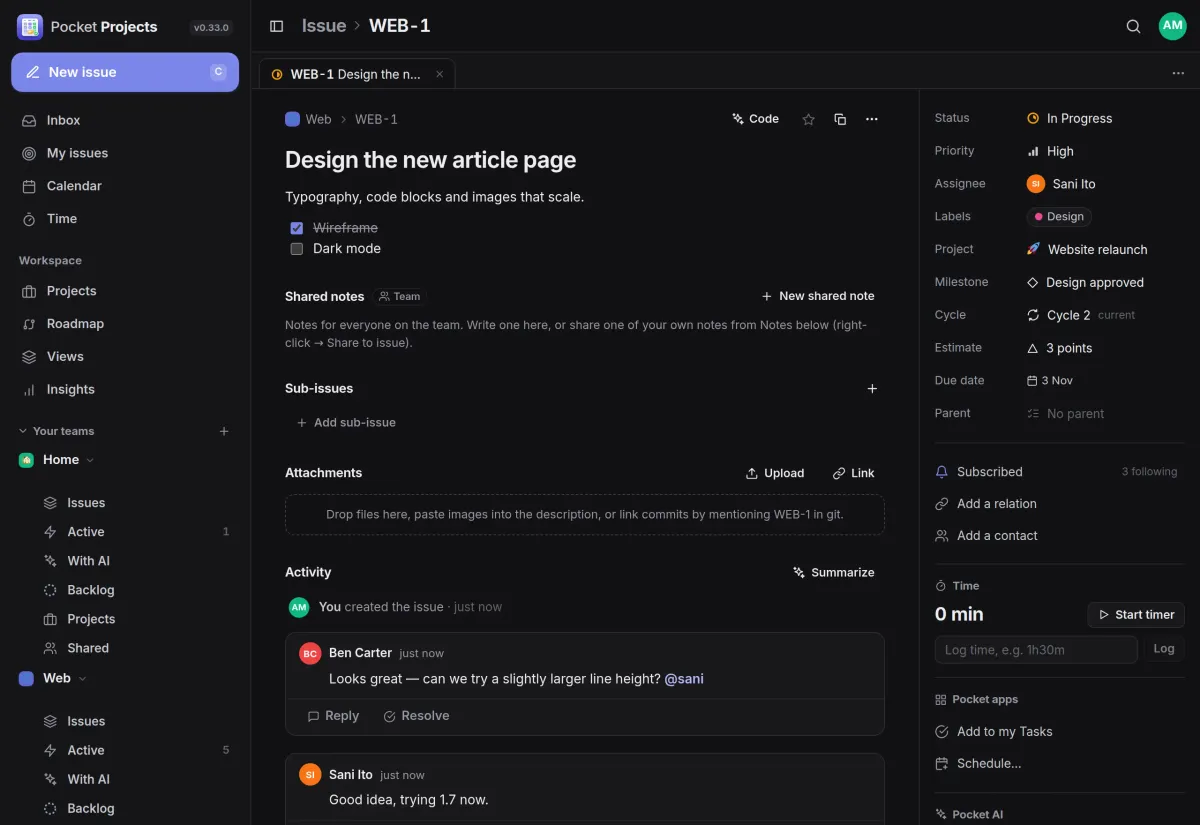Open the AM user avatar
Screen dimensions: 1200x825
coord(1172,26)
